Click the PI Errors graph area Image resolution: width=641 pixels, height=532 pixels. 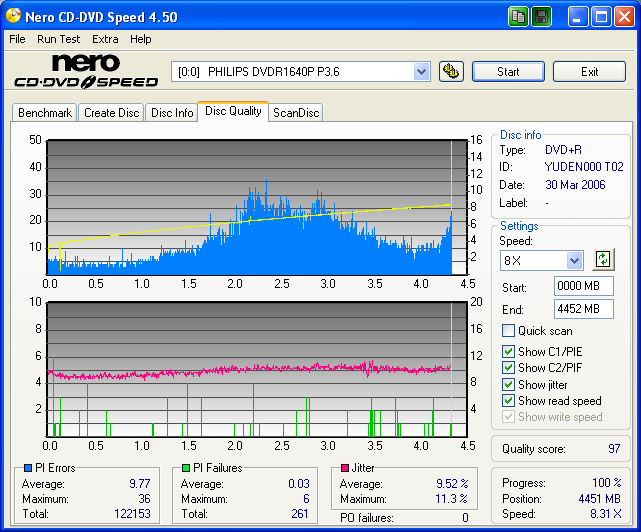(x=257, y=207)
